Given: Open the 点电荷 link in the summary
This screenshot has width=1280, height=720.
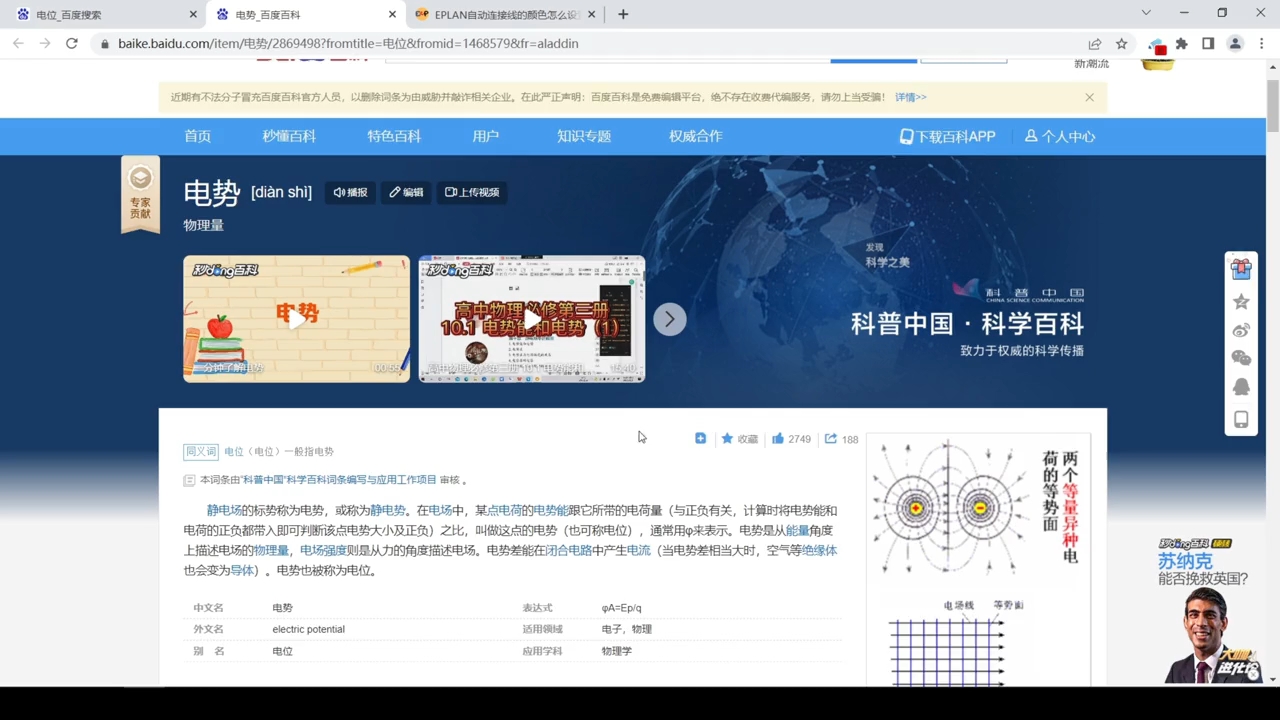Looking at the screenshot, I should click(x=504, y=511).
